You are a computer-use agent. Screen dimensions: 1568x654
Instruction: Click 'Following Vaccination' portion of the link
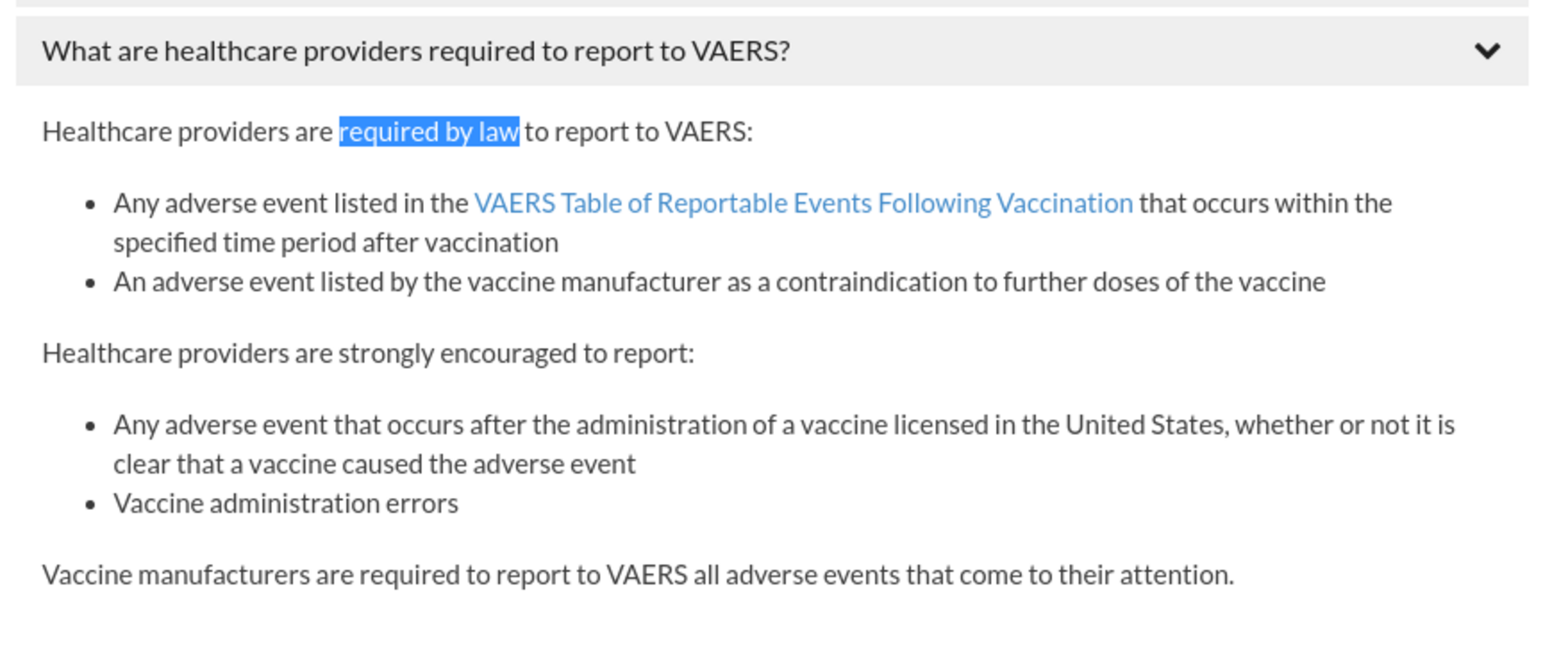click(x=1006, y=203)
